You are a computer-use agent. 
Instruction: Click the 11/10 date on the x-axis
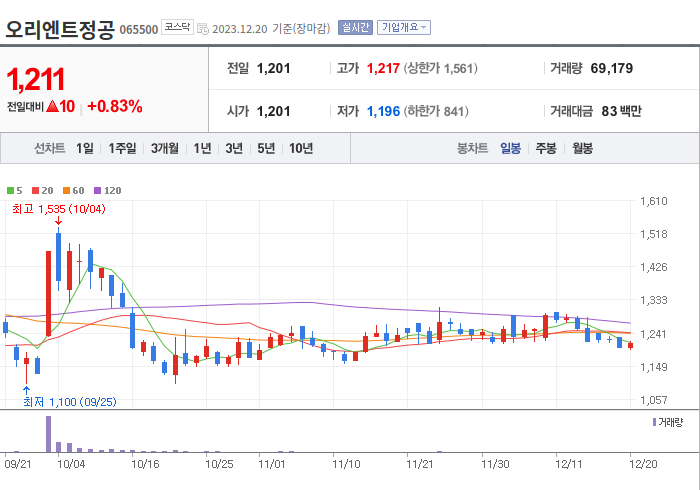(x=346, y=464)
